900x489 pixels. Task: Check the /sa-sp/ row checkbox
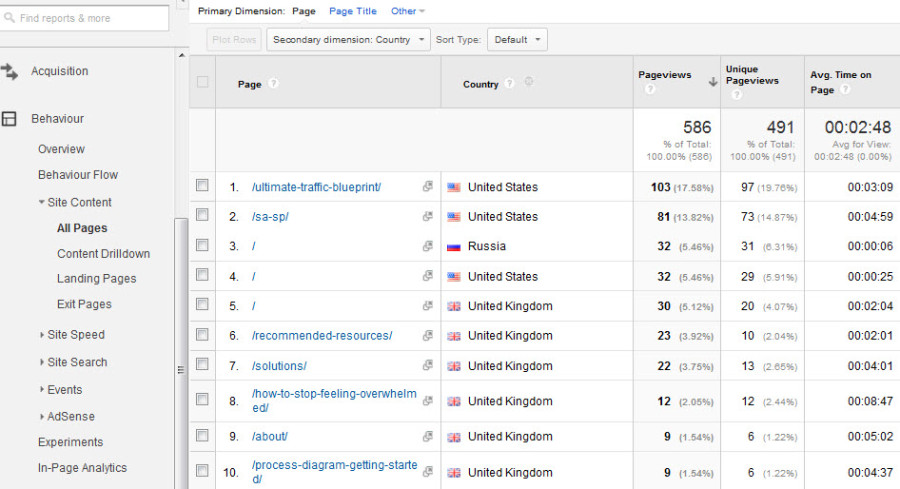[202, 215]
